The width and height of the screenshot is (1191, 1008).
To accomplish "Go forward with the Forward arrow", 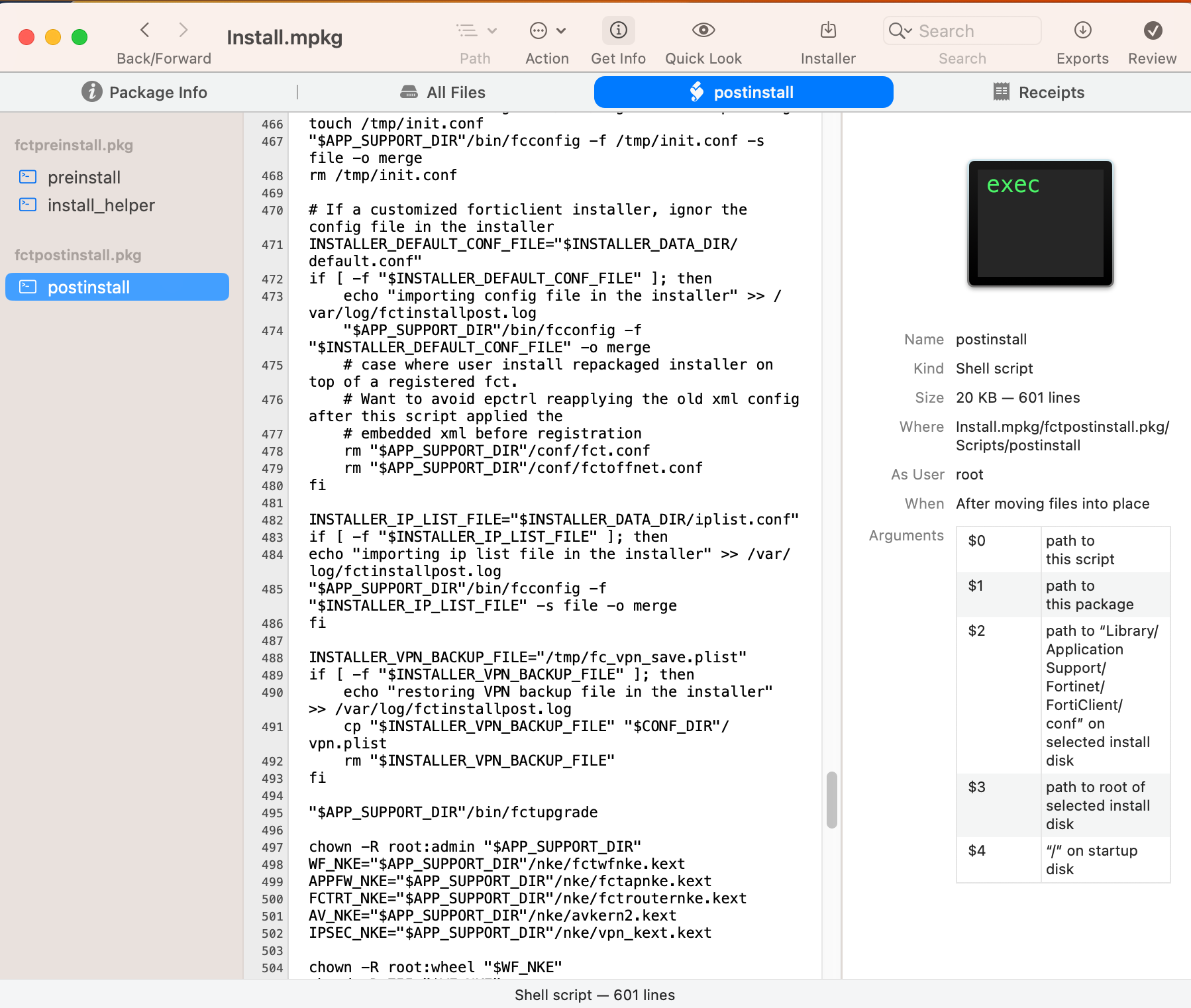I will tap(183, 30).
